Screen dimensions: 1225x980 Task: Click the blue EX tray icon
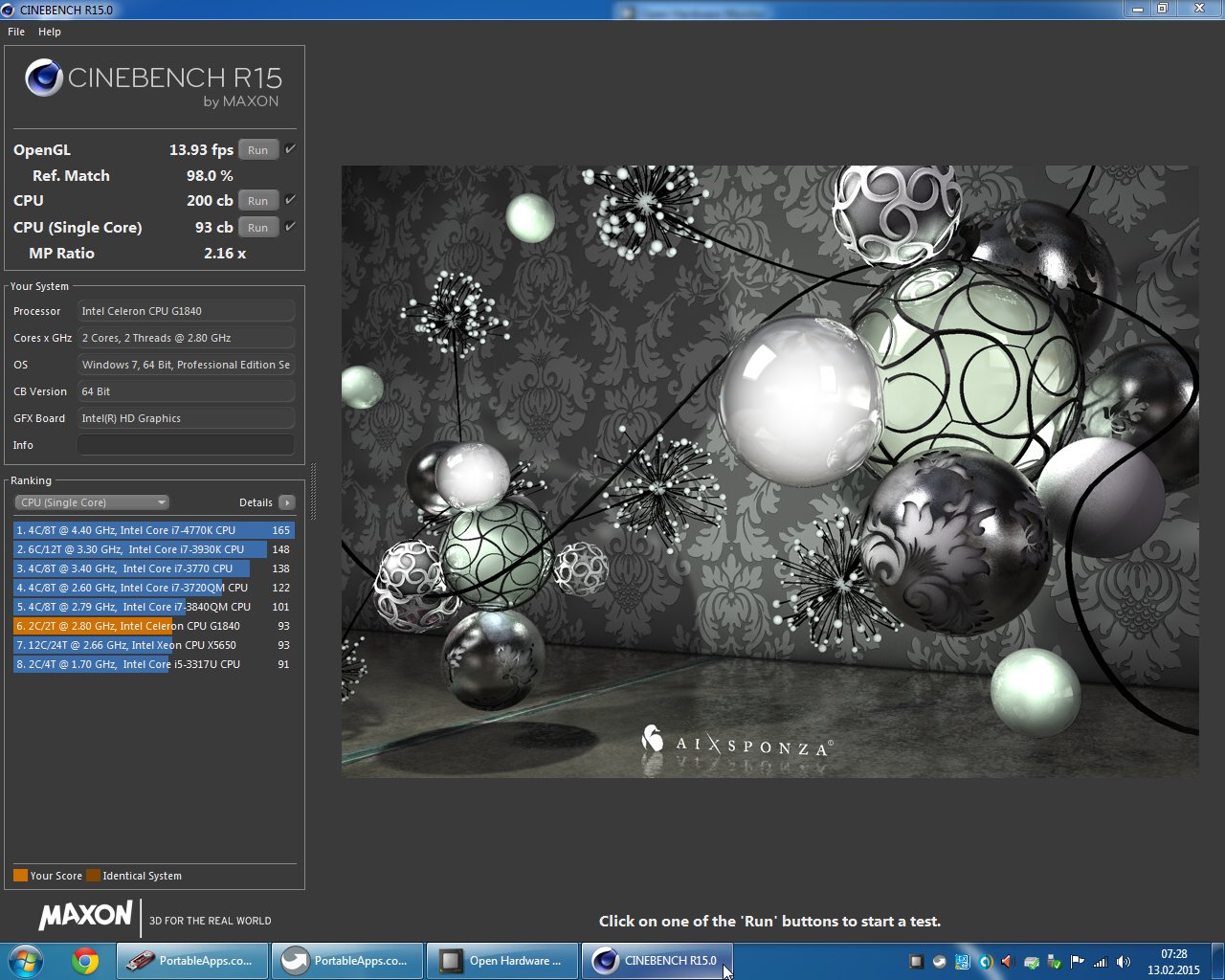coord(962,962)
